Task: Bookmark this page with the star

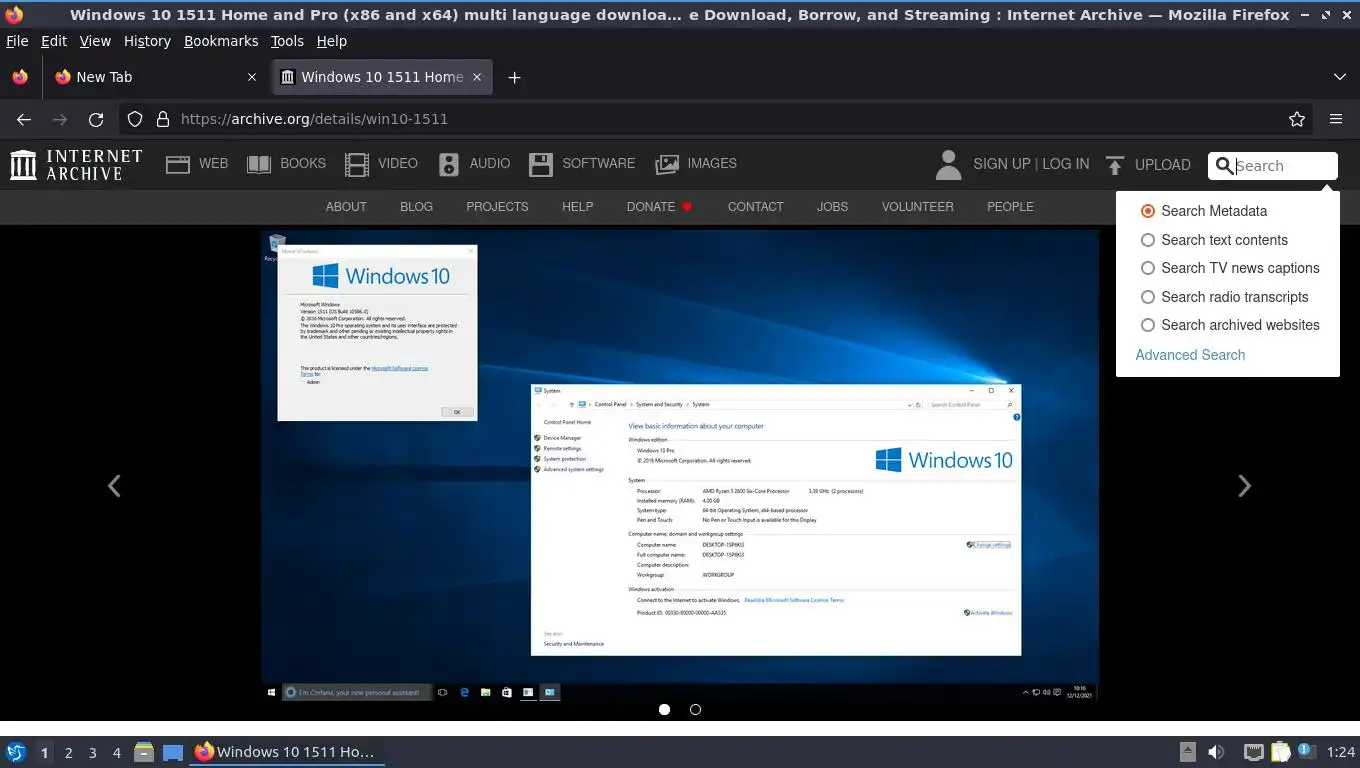Action: tap(1297, 119)
